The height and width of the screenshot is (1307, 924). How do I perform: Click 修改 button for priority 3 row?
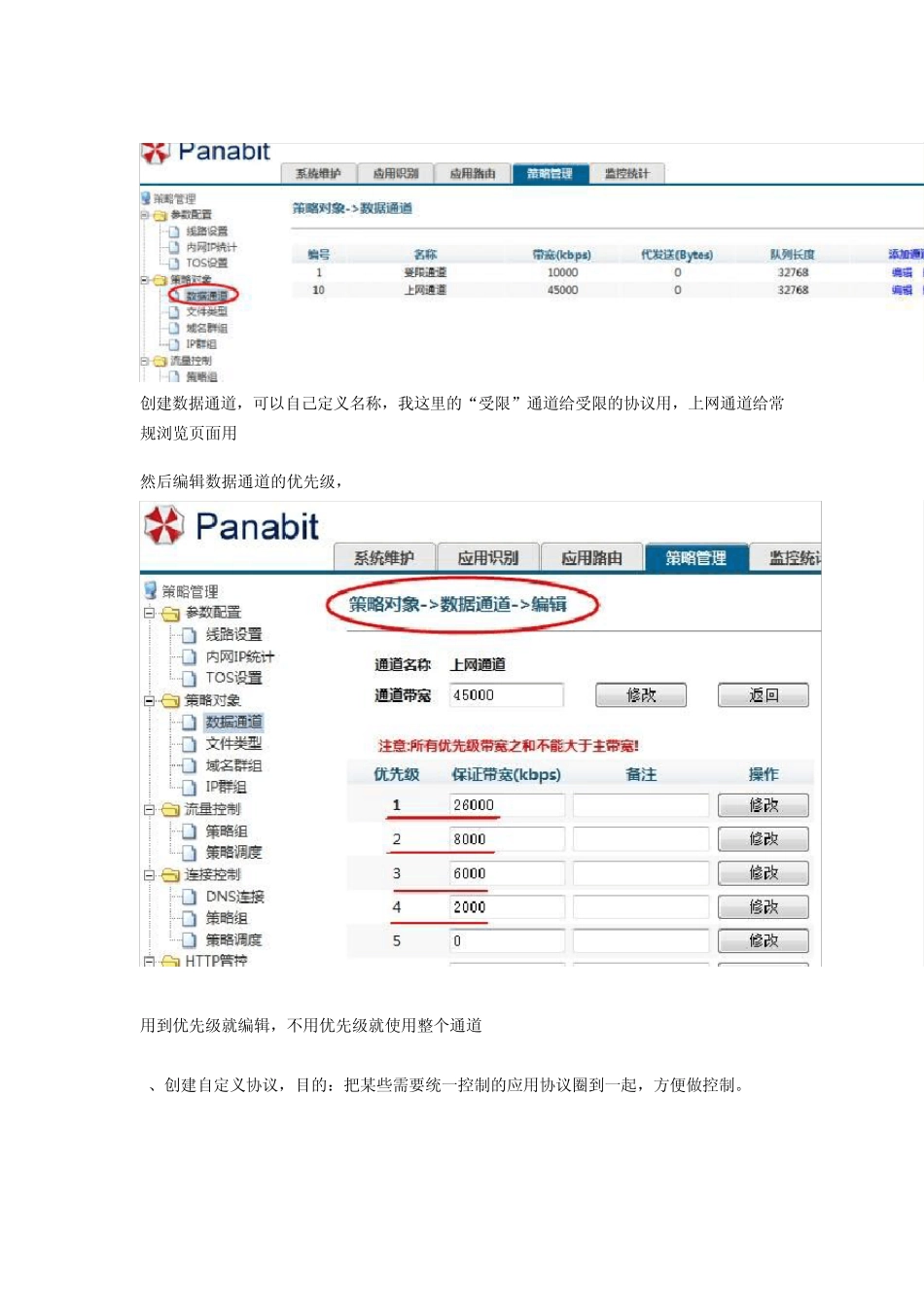point(764,873)
